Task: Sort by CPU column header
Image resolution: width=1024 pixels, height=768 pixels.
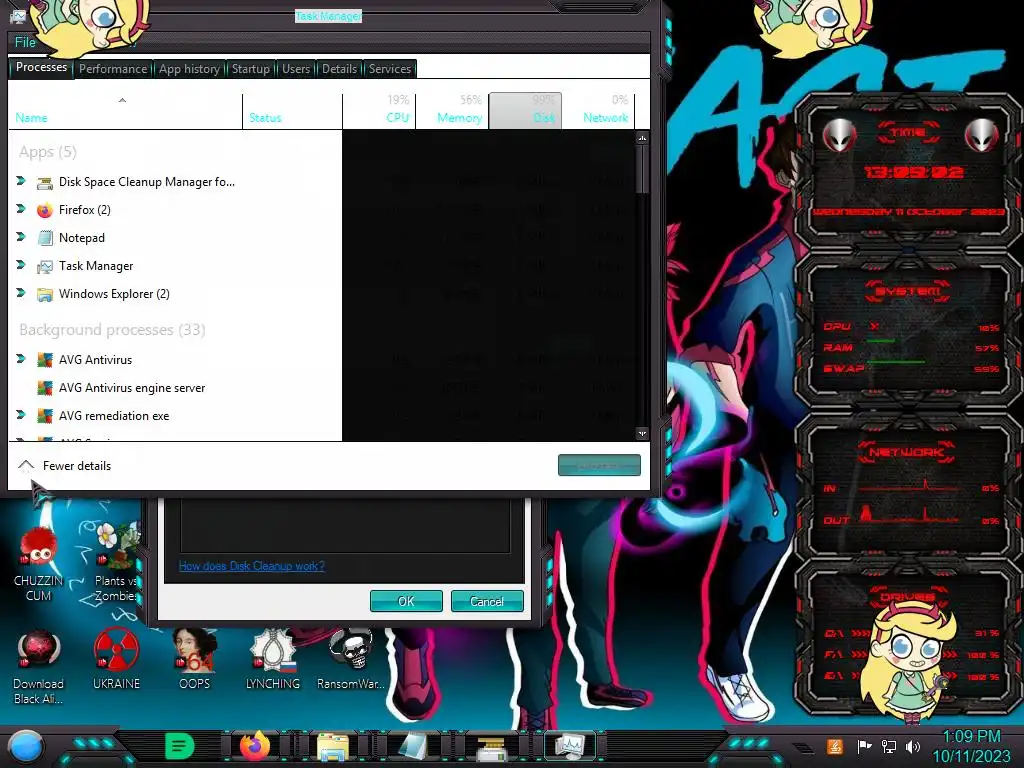Action: (x=379, y=111)
